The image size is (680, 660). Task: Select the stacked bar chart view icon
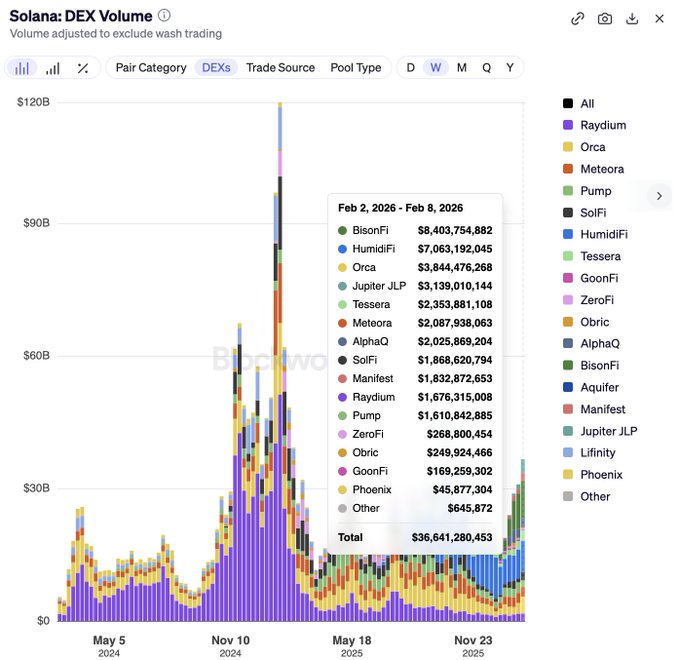[x=22, y=68]
